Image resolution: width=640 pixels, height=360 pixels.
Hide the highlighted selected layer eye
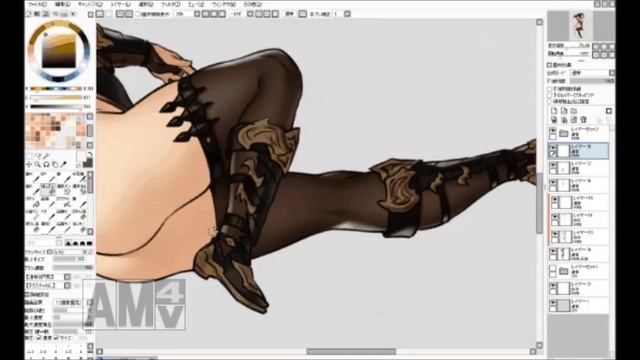[x=553, y=147]
